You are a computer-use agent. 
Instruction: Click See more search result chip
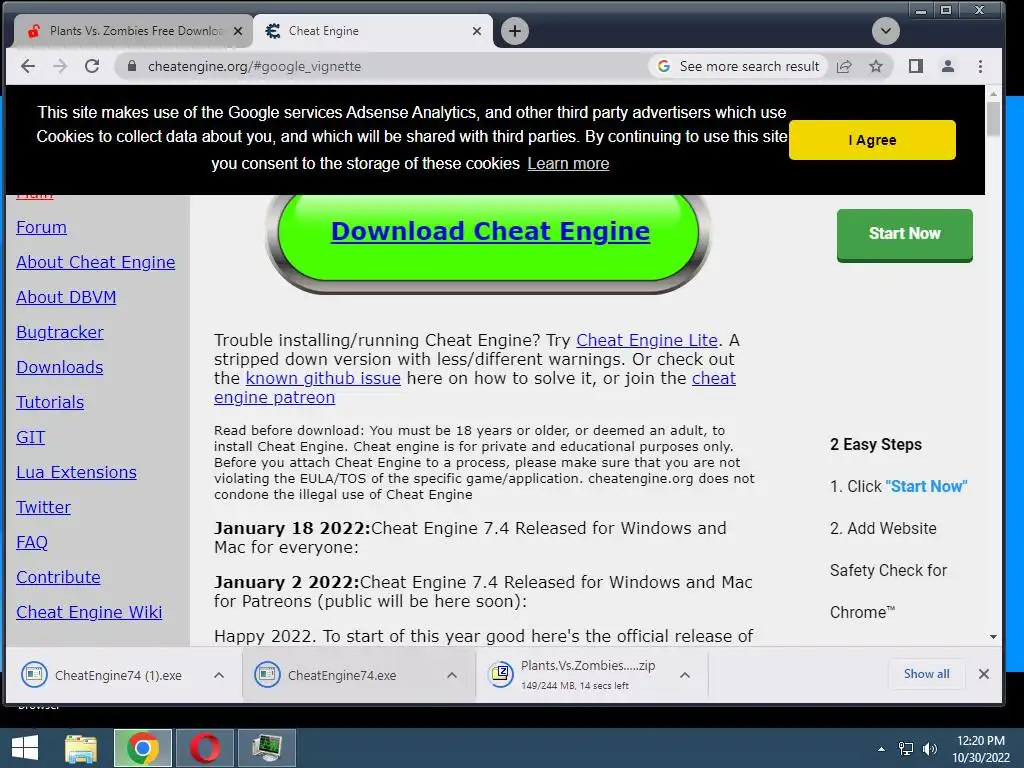point(739,66)
